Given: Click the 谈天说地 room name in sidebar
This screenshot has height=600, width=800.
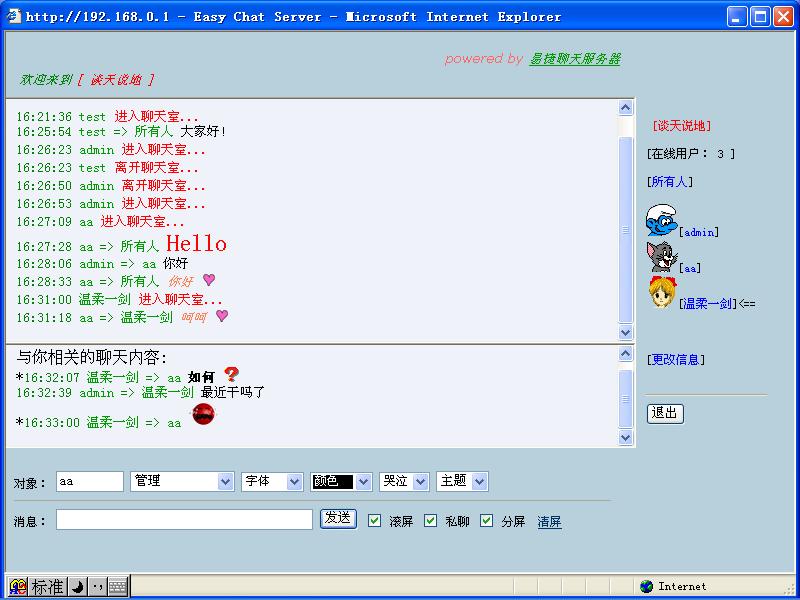Looking at the screenshot, I should tap(682, 126).
